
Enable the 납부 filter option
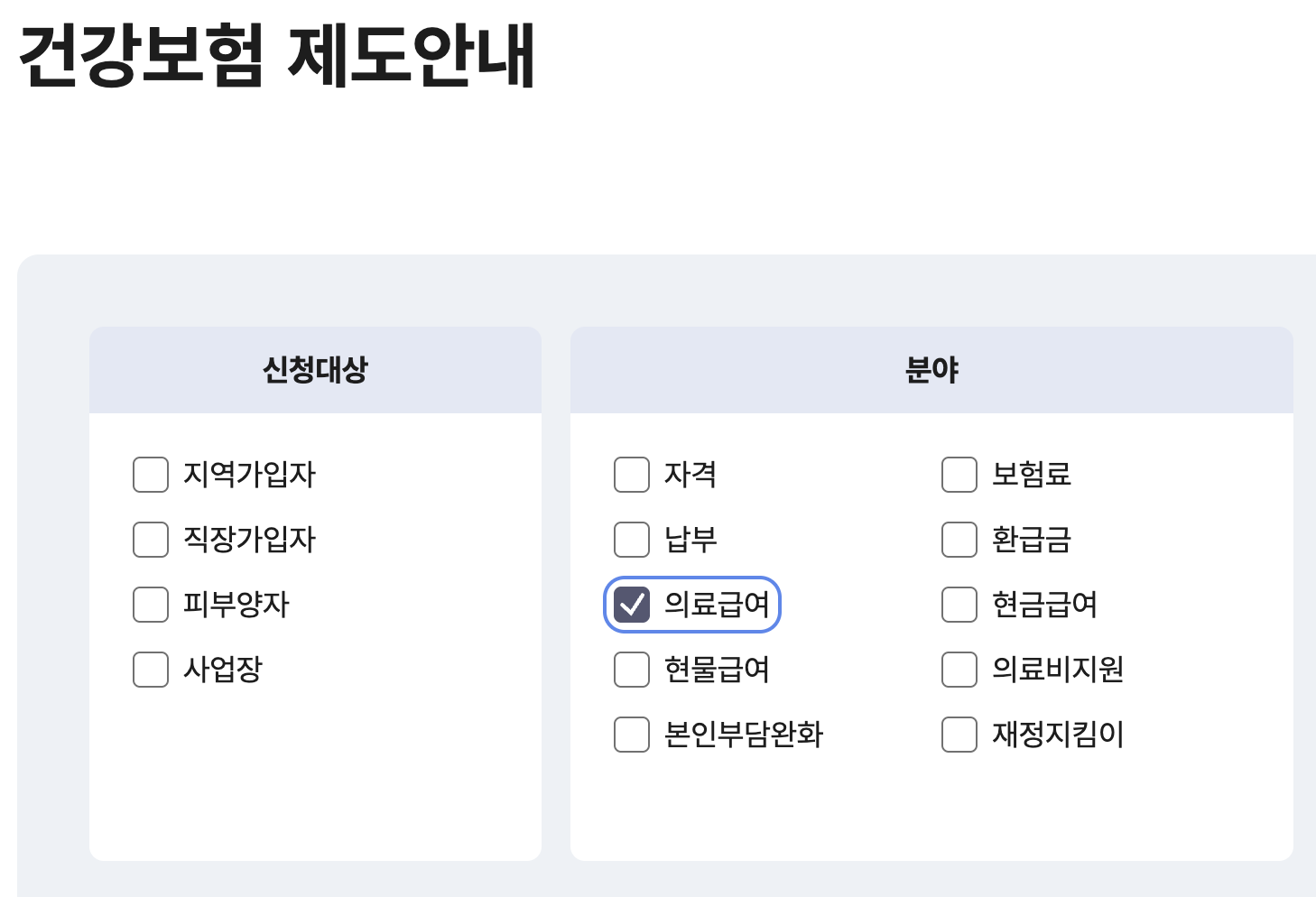631,540
